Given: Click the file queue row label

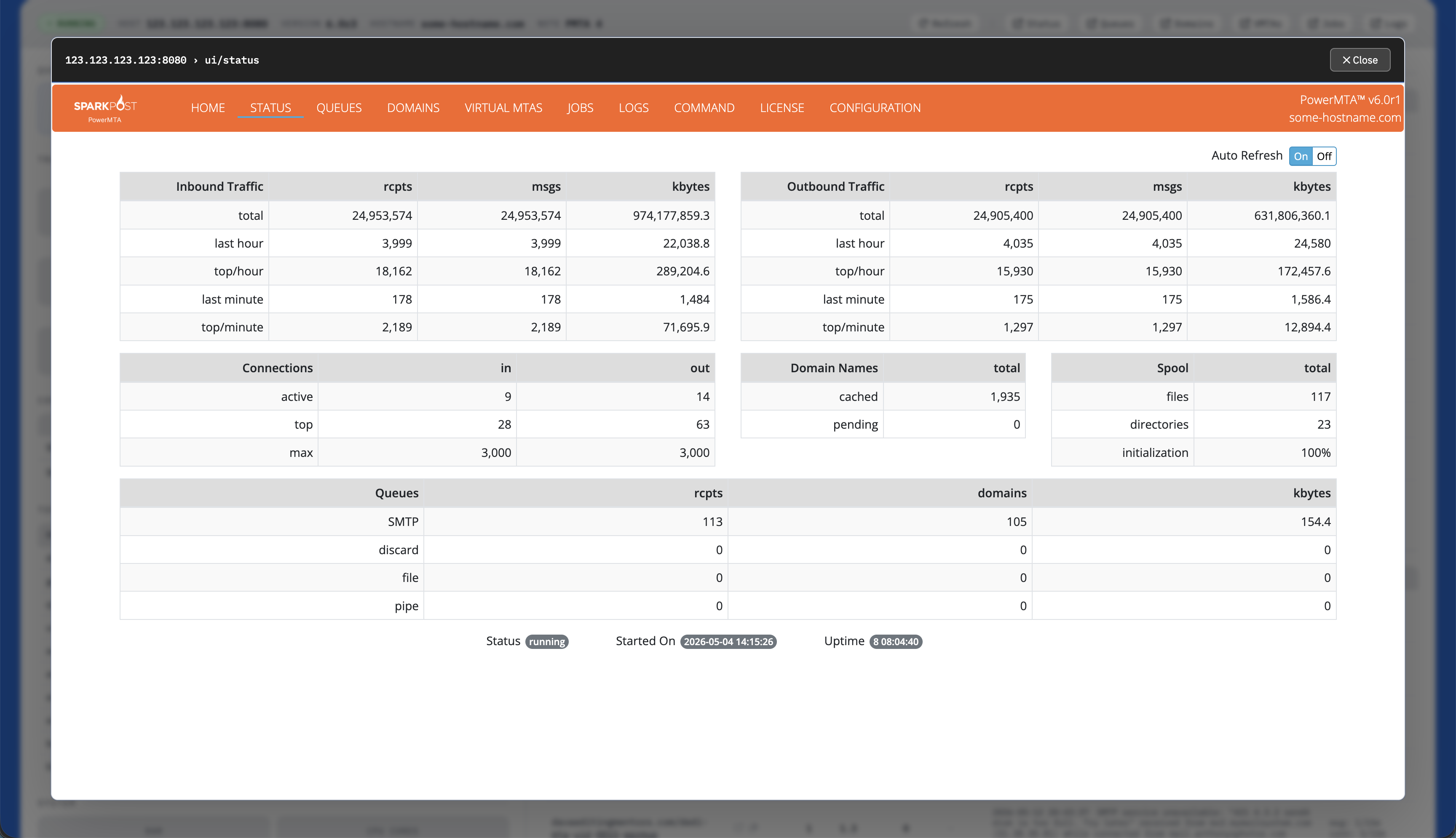Looking at the screenshot, I should pos(410,577).
